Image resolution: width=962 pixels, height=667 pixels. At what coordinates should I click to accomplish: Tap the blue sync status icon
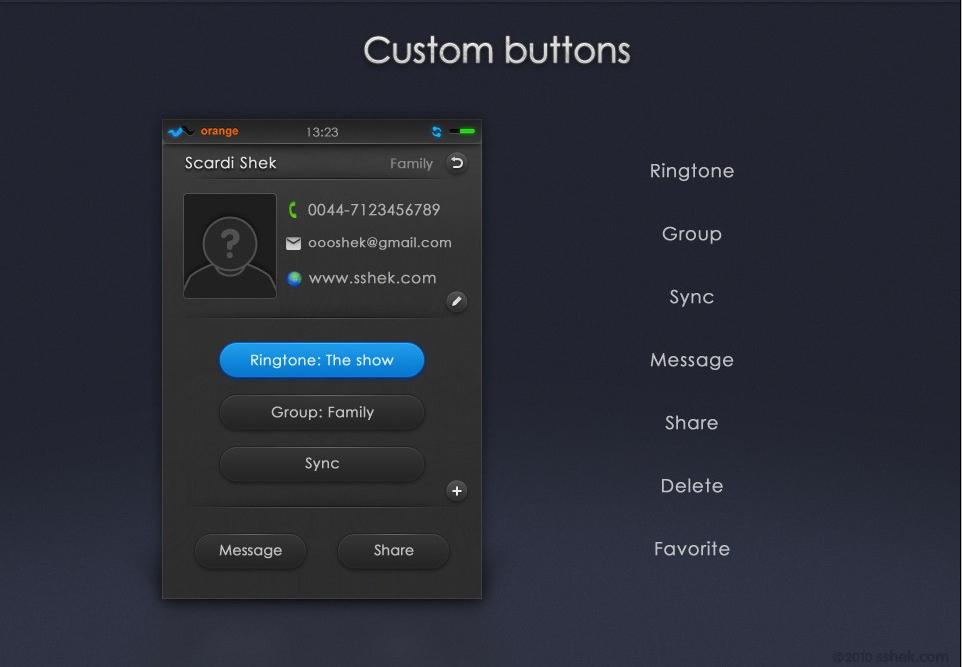click(x=436, y=131)
